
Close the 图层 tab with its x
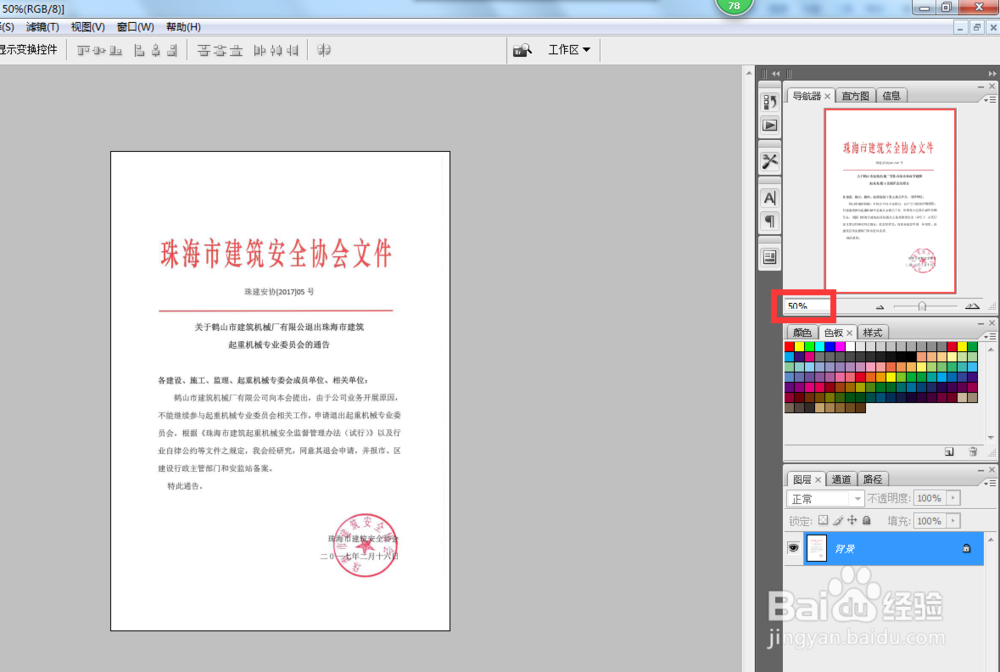[x=818, y=479]
